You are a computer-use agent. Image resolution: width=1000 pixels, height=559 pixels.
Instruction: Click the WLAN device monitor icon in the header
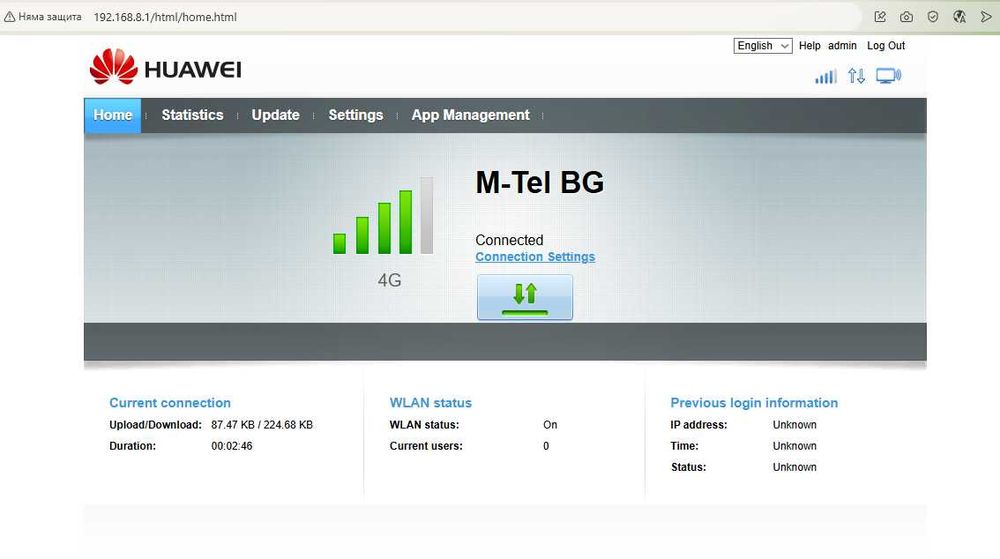pos(888,76)
